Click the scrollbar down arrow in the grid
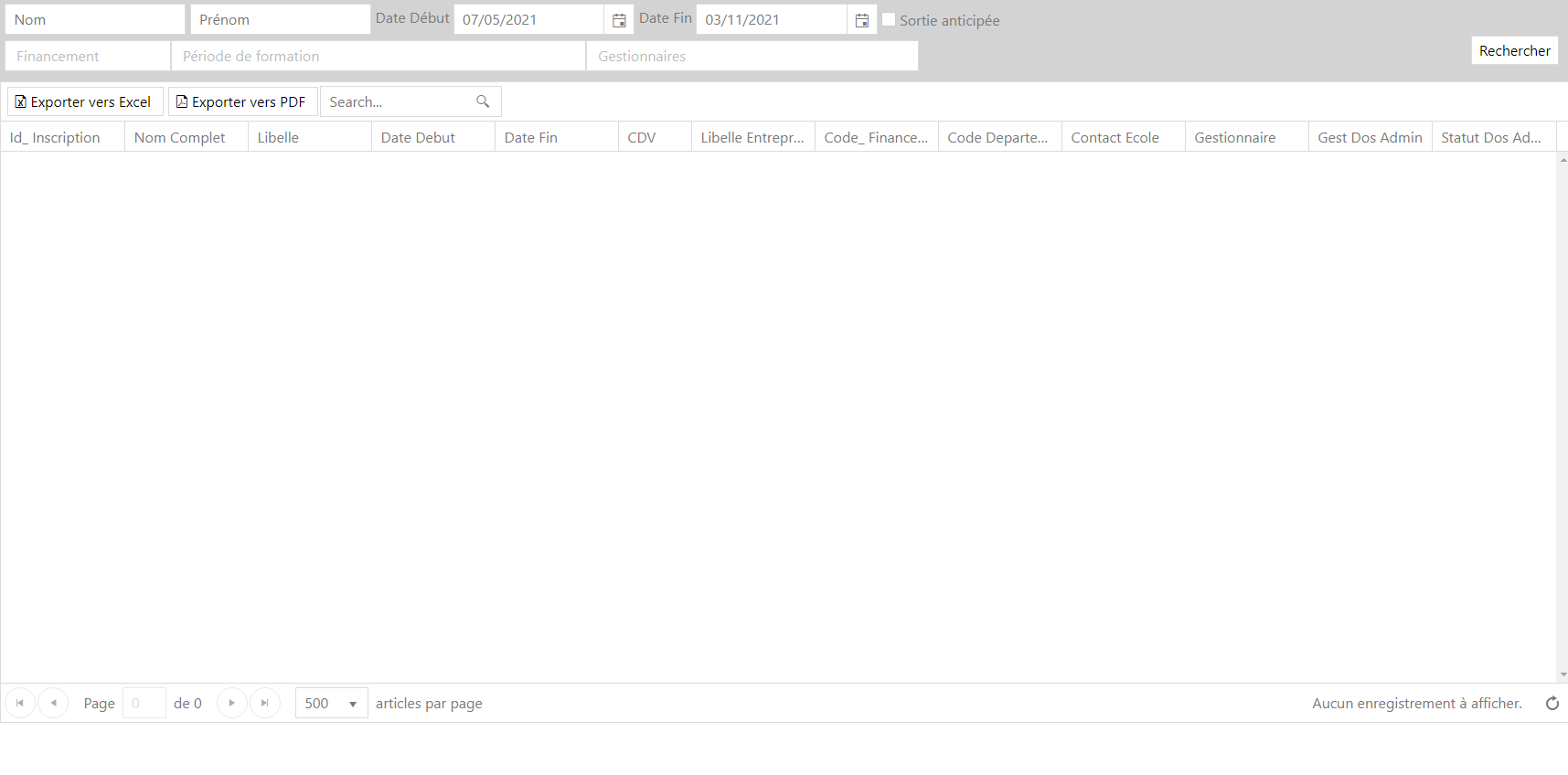This screenshot has height=775, width=1568. (1563, 674)
